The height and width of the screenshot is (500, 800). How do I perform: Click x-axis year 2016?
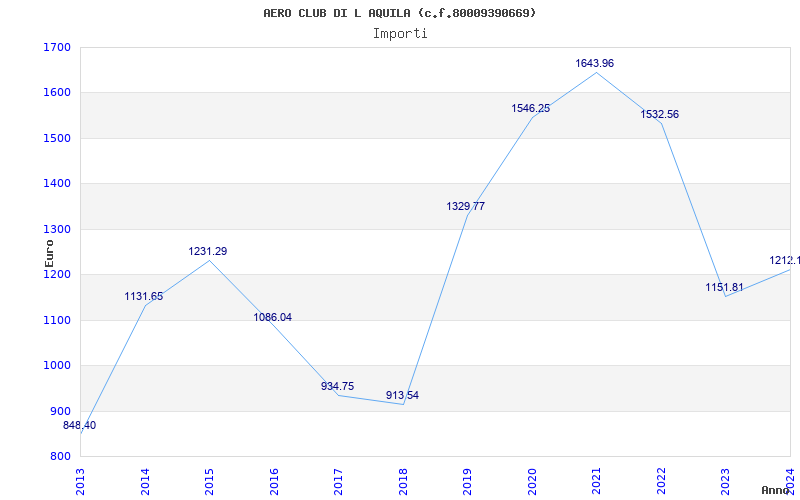click(x=274, y=481)
